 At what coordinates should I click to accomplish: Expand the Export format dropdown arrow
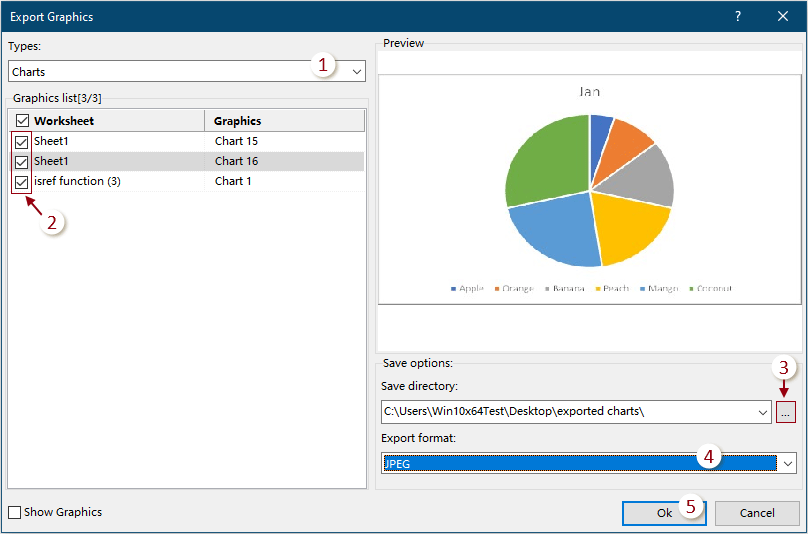click(788, 463)
